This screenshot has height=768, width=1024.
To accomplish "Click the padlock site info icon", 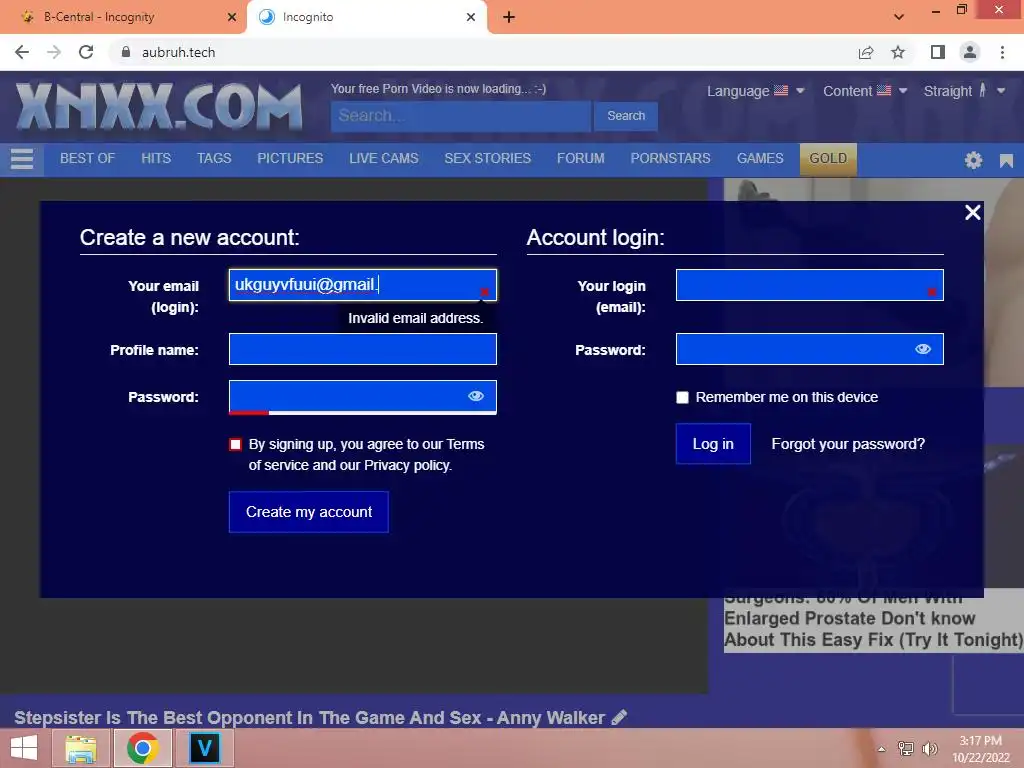I will click(x=126, y=52).
